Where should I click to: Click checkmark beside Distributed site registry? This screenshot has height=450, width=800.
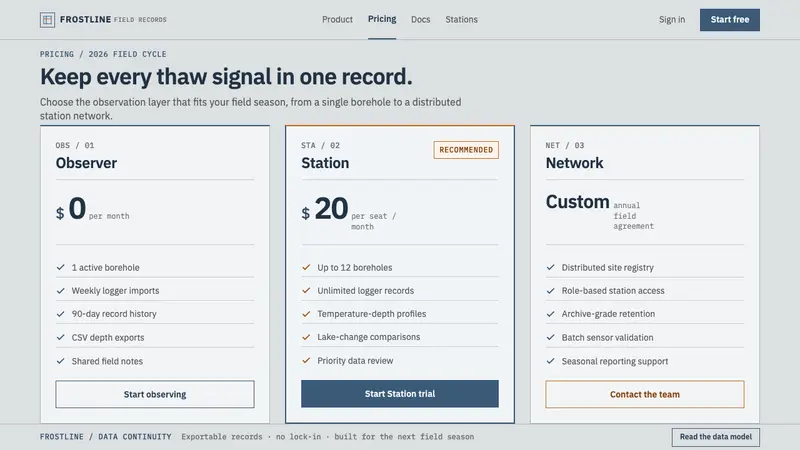click(551, 267)
